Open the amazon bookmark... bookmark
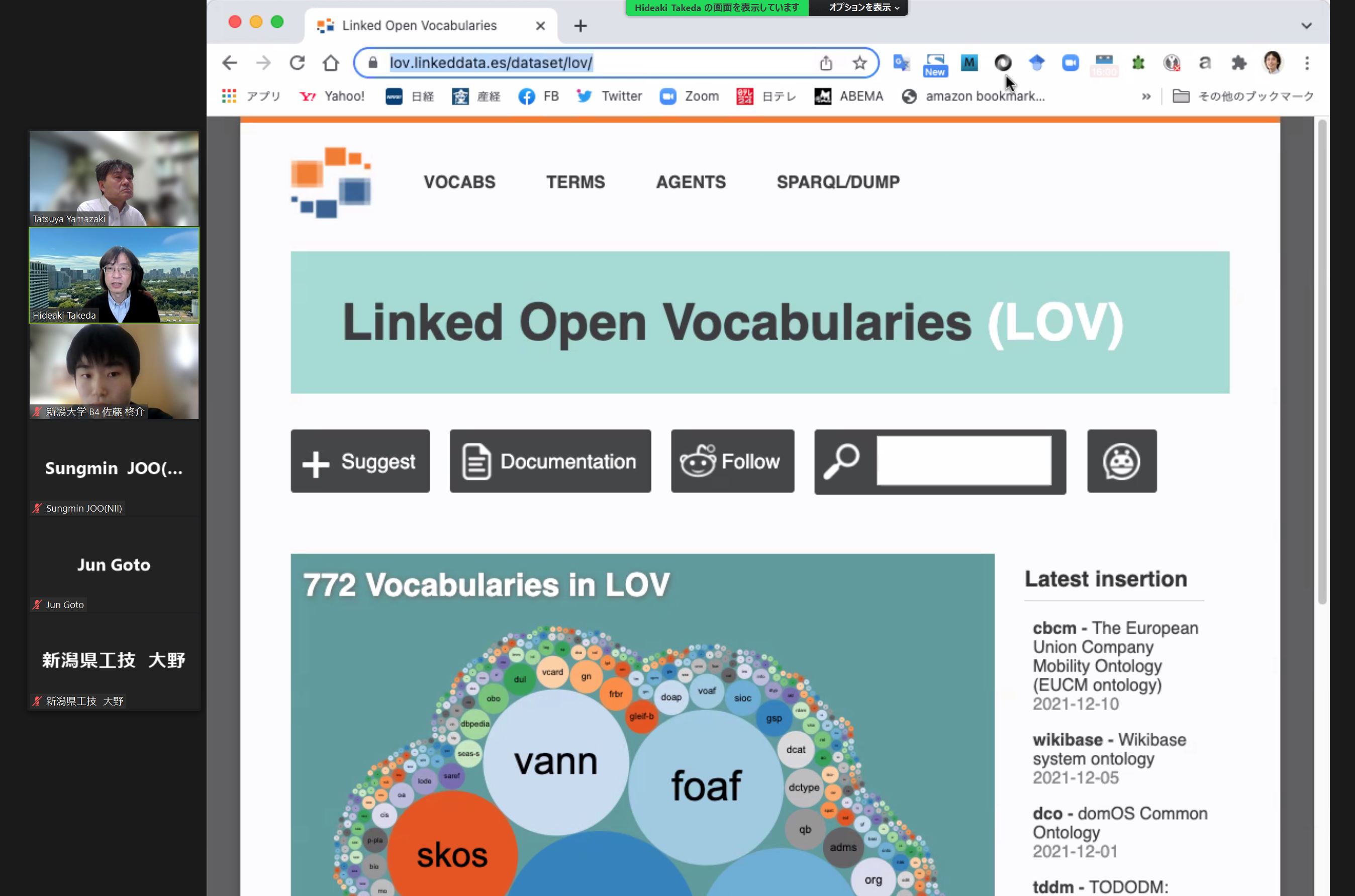This screenshot has height=896, width=1355. (973, 96)
